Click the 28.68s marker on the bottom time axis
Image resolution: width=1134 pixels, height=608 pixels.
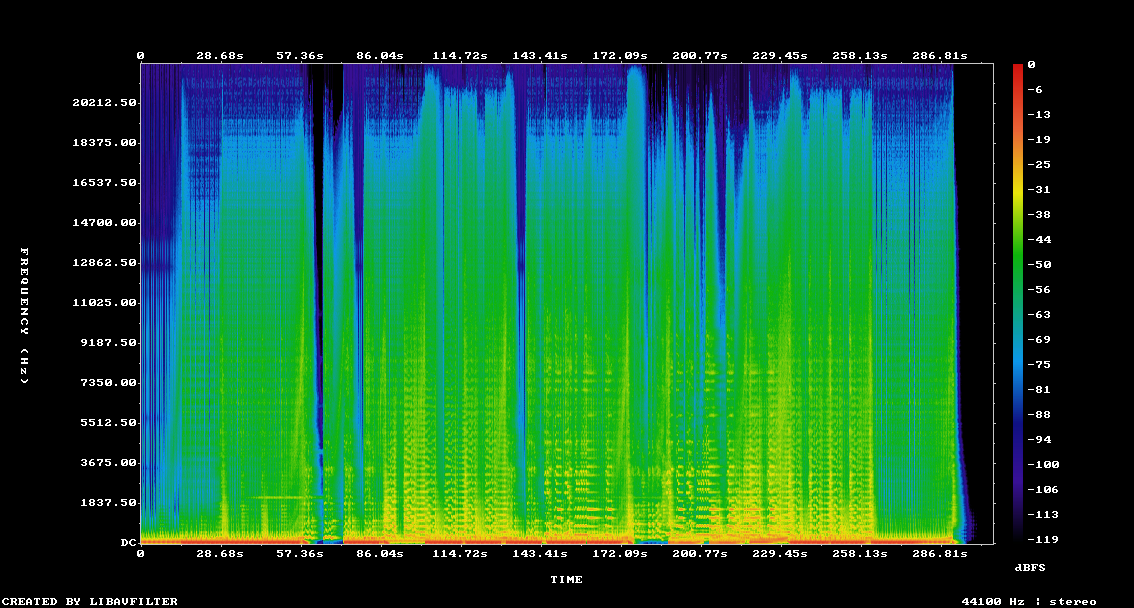pos(220,553)
